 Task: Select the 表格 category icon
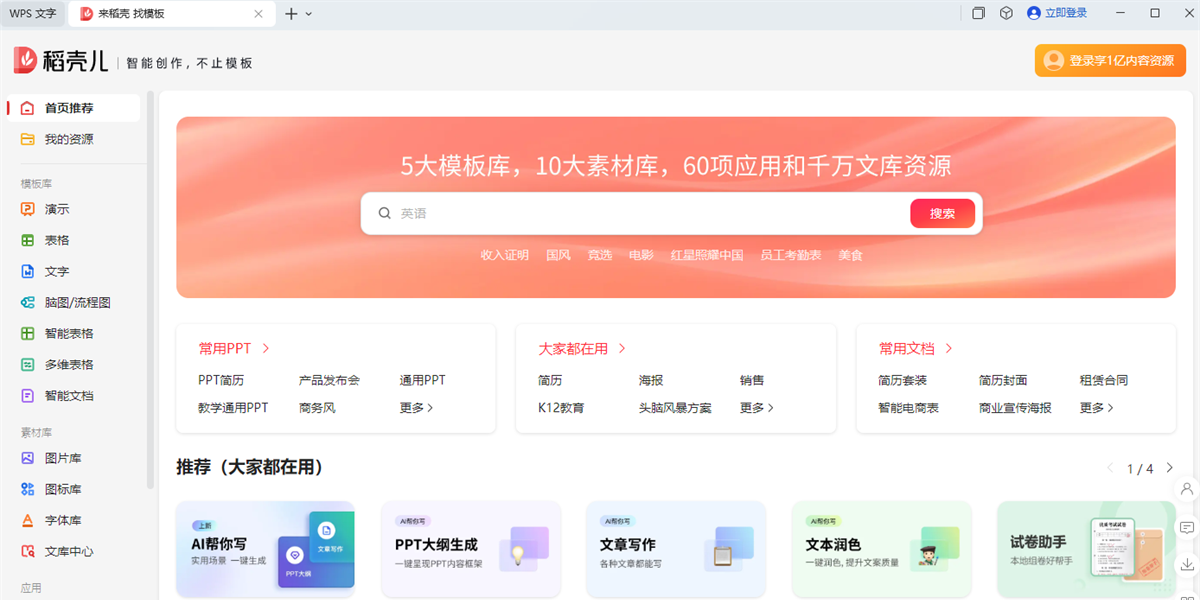[55, 239]
